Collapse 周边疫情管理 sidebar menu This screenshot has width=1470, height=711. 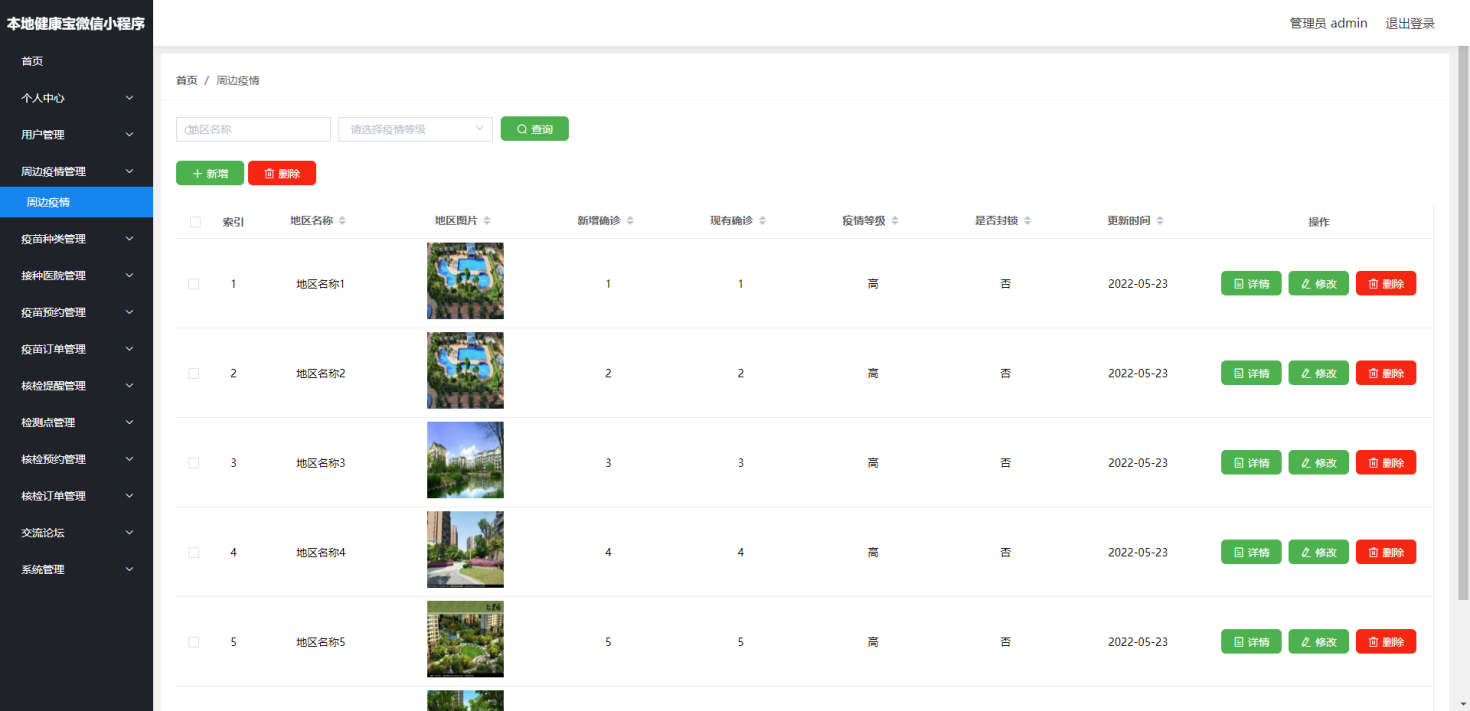pyautogui.click(x=76, y=171)
